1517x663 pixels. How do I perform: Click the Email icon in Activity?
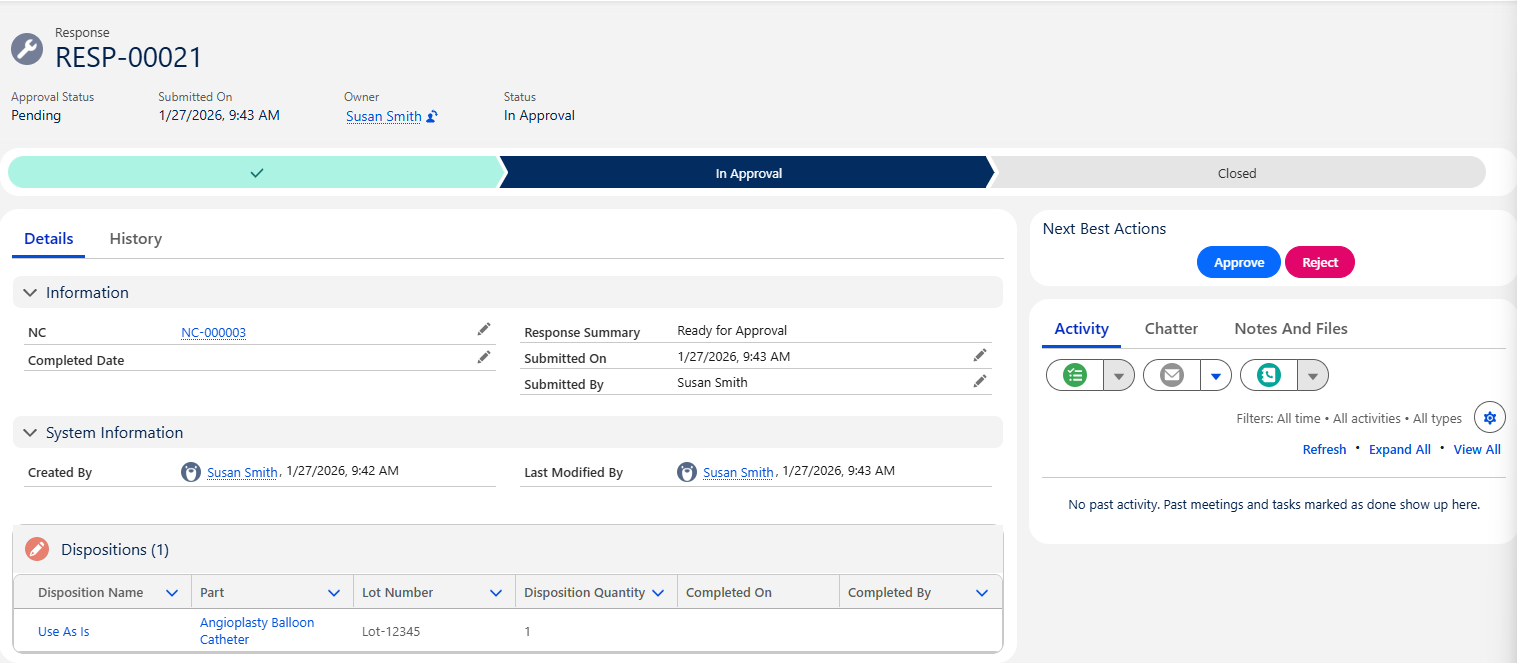[x=1172, y=375]
